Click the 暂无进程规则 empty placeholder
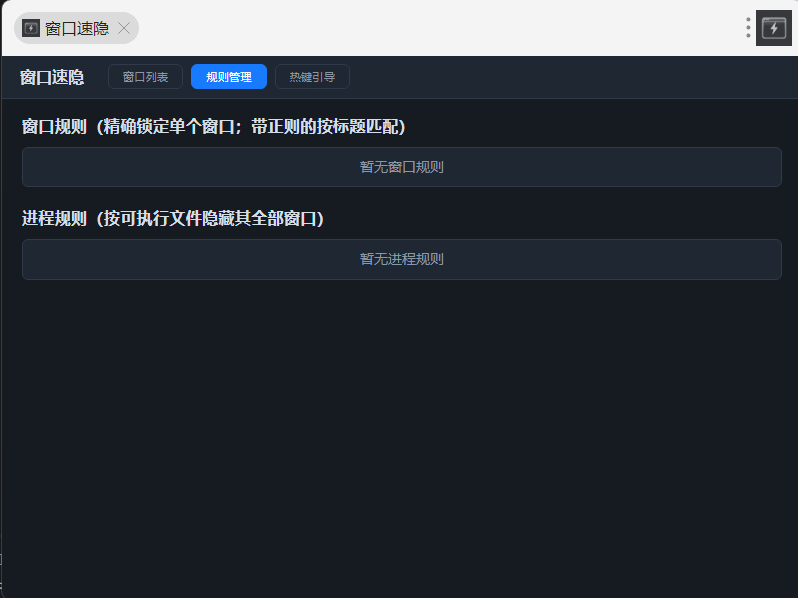The width and height of the screenshot is (798, 598). click(402, 259)
